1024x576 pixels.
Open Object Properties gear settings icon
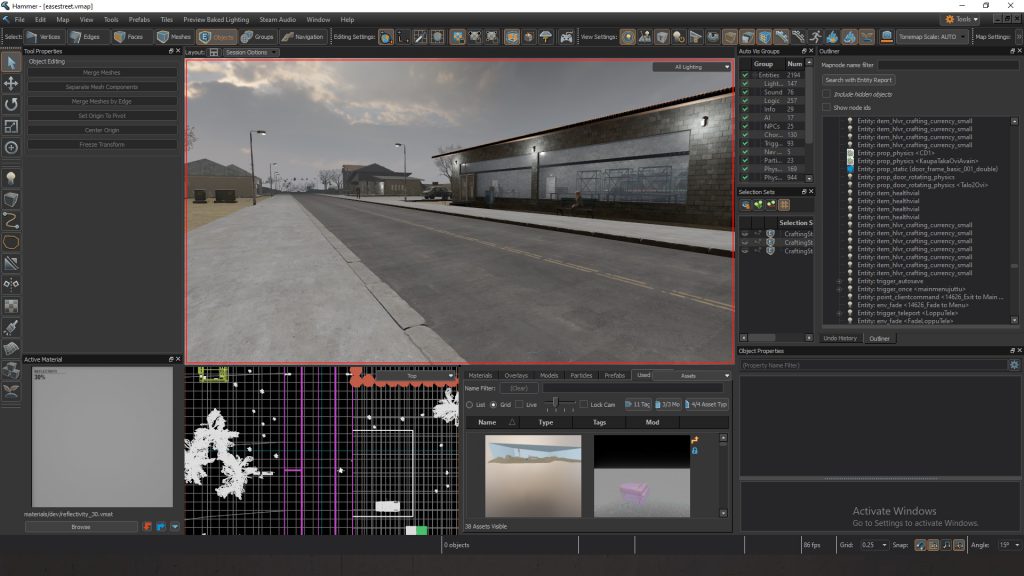(1013, 366)
